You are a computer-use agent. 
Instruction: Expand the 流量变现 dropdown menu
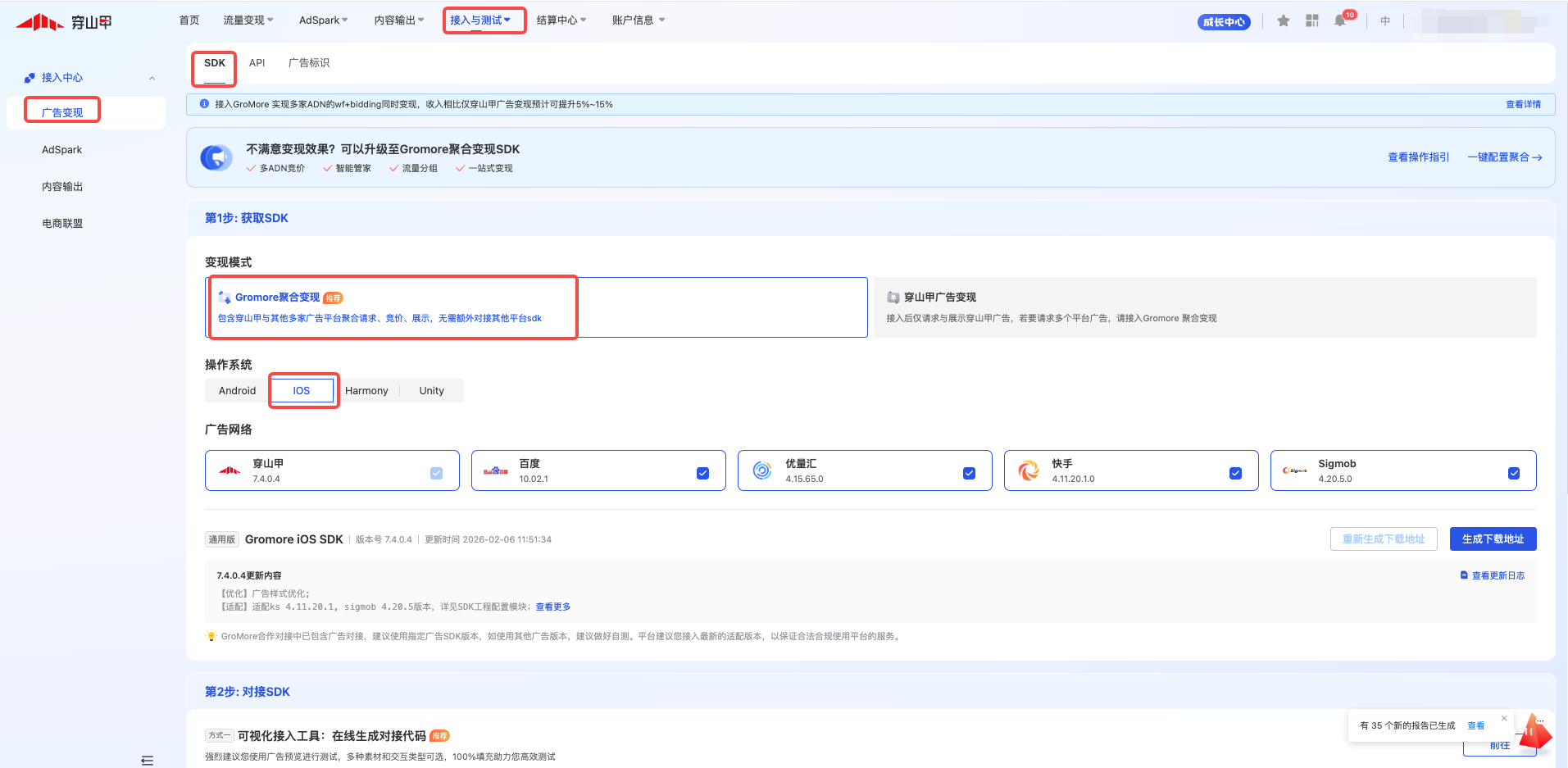click(x=248, y=20)
